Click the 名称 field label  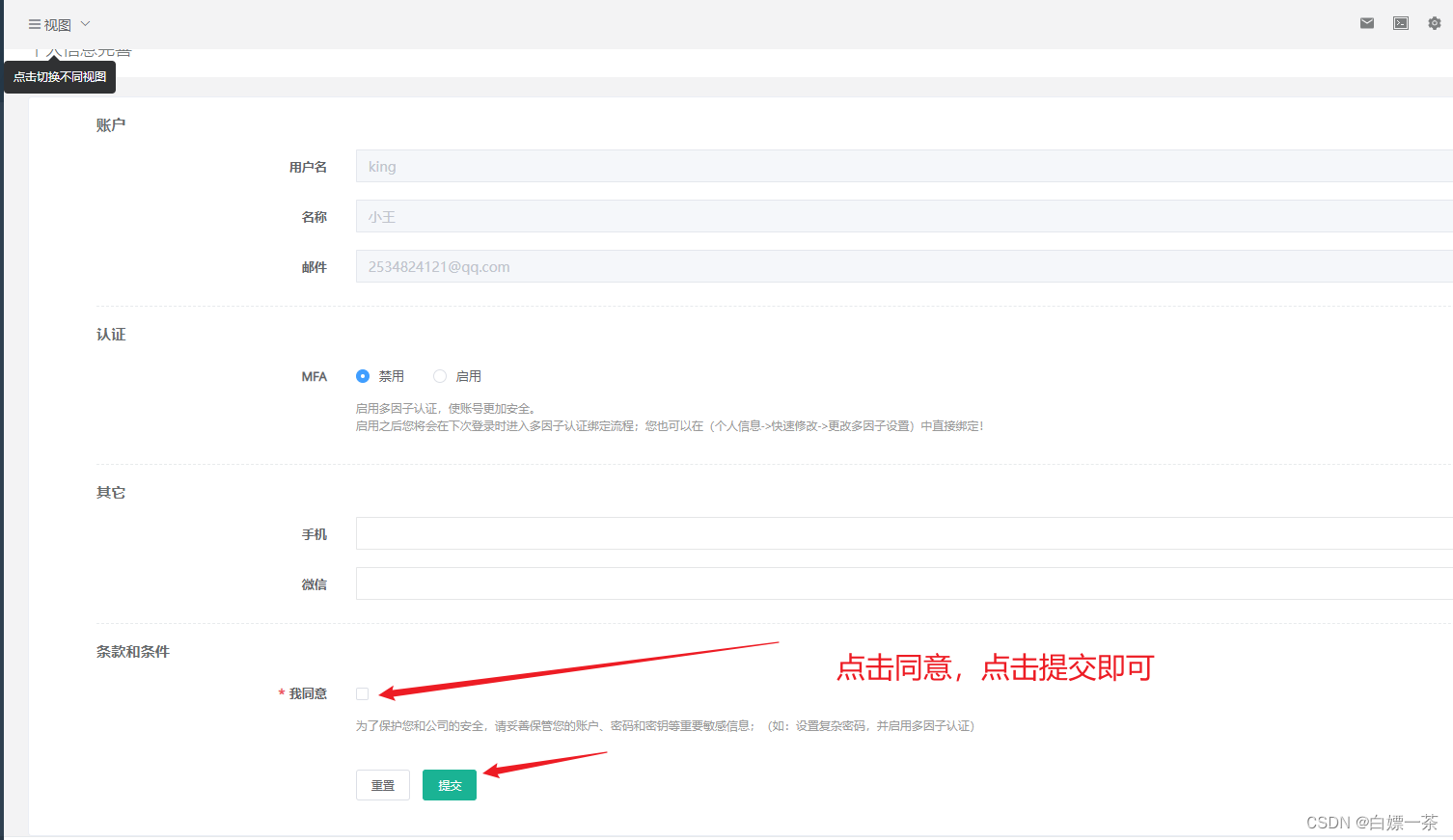coord(315,217)
